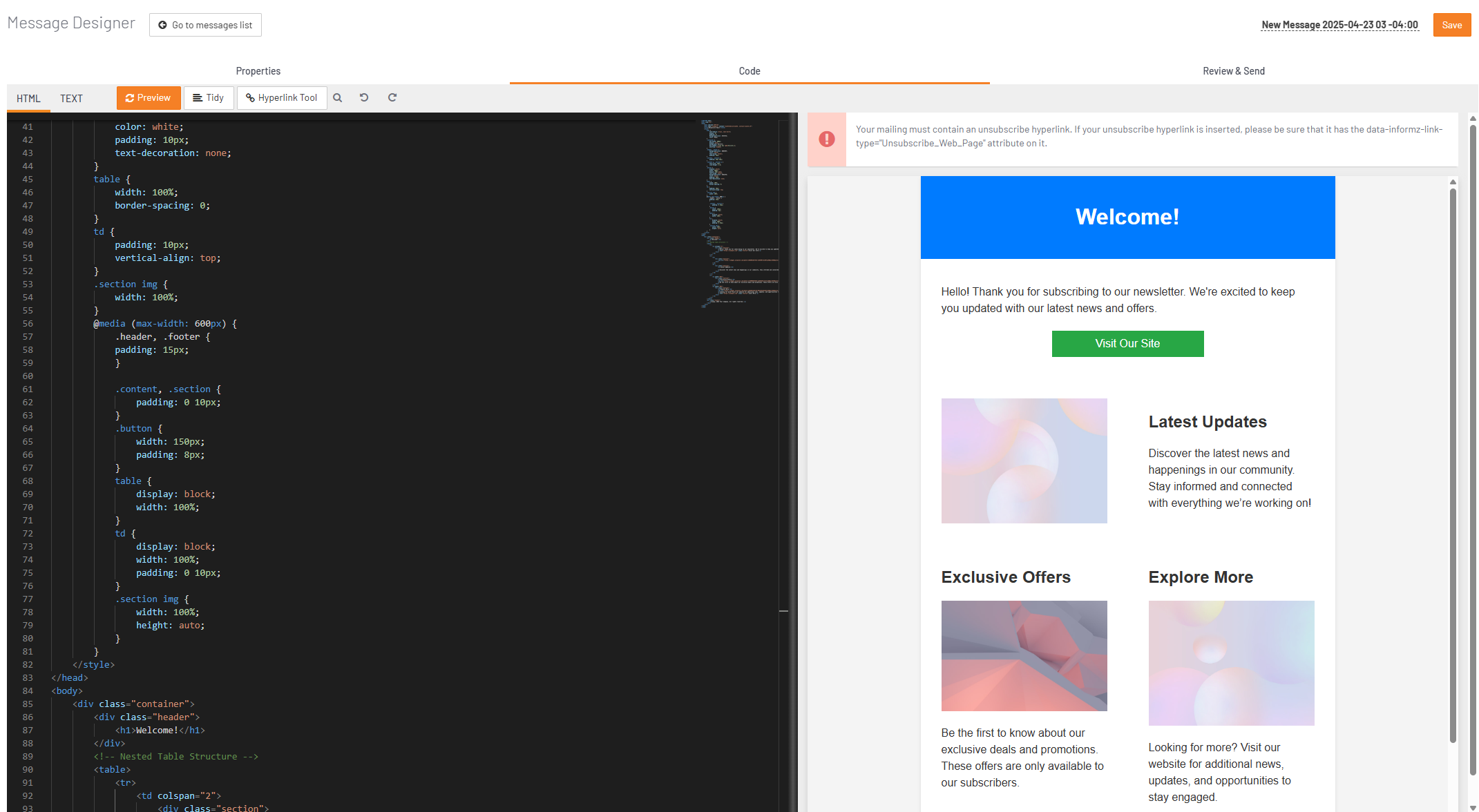This screenshot has height=812, width=1479.
Task: Click the redo arrow icon
Action: tap(392, 98)
